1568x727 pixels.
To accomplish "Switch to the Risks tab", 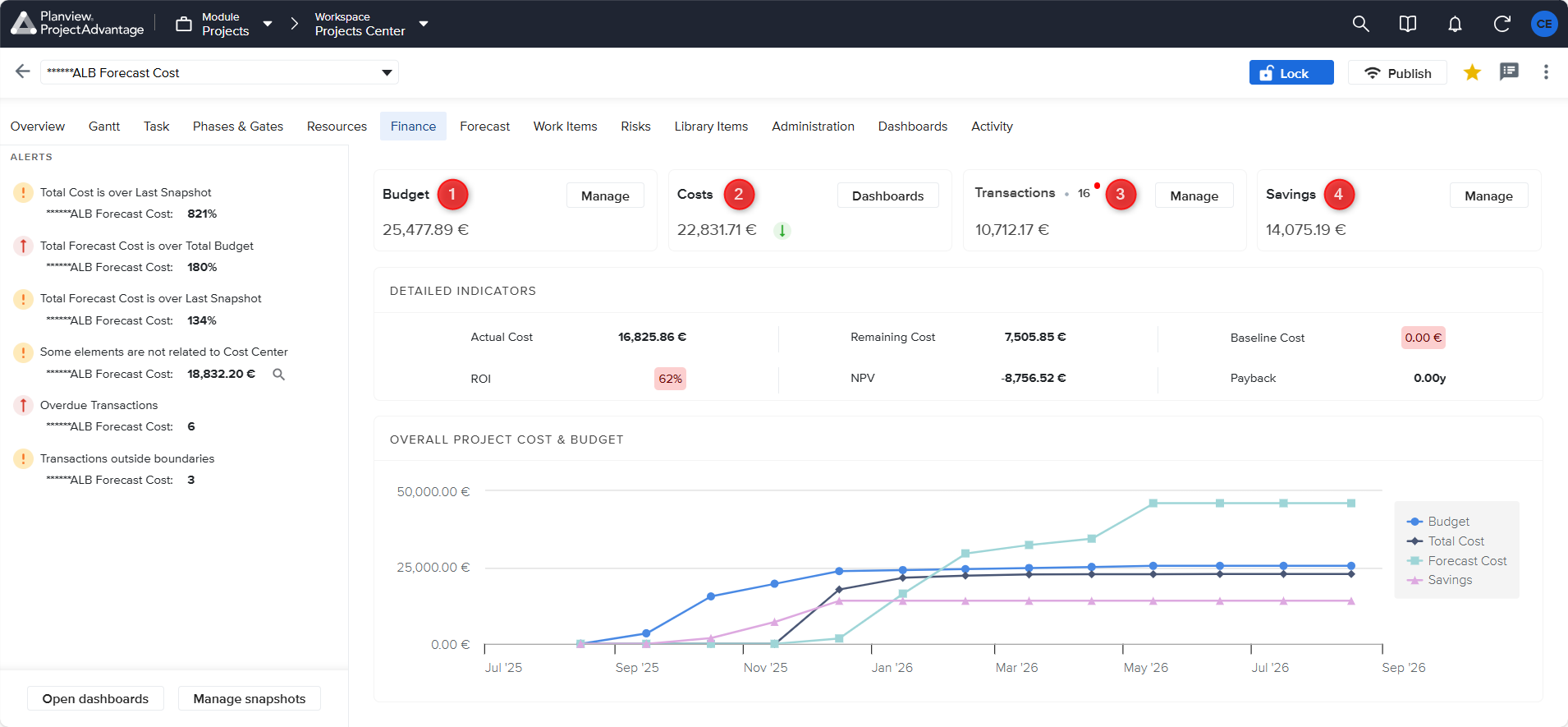I will [x=635, y=127].
